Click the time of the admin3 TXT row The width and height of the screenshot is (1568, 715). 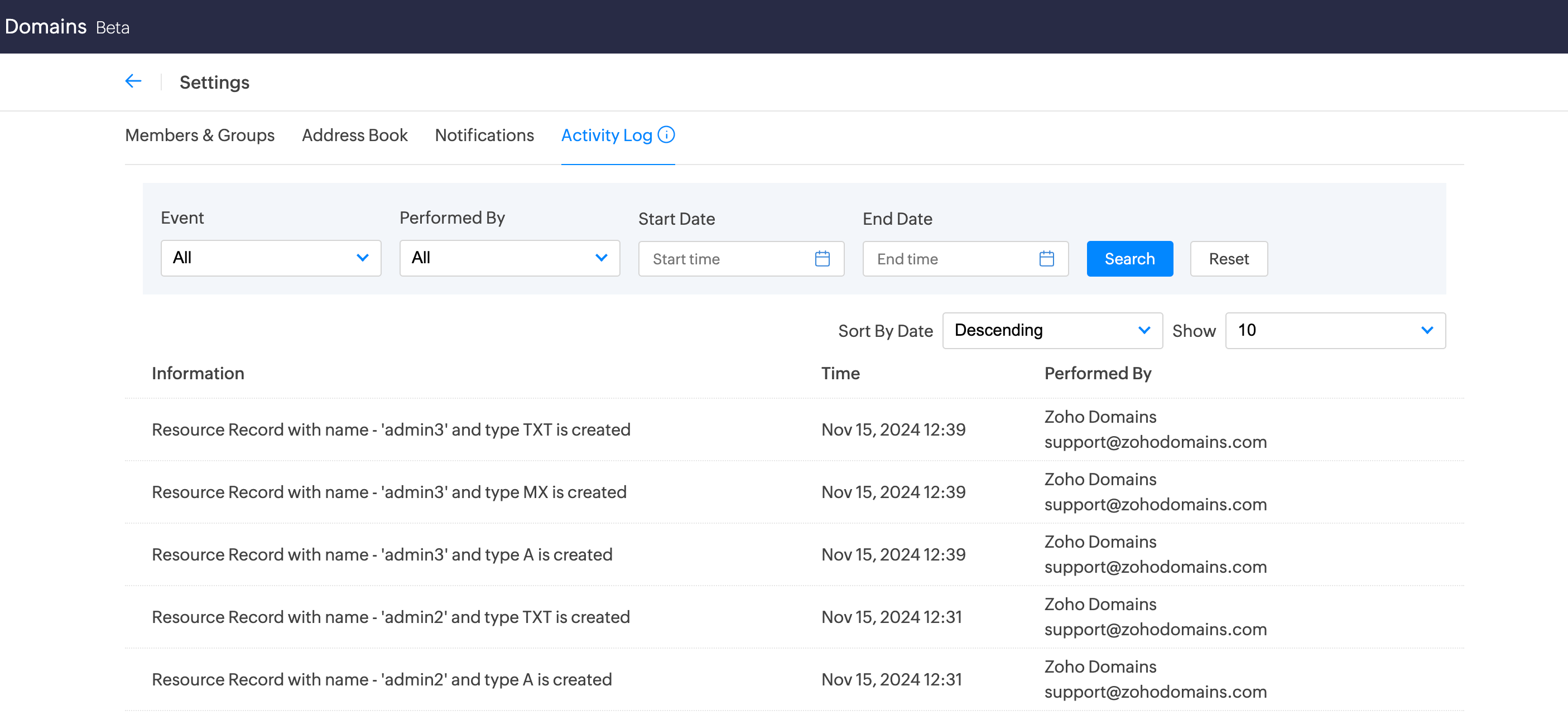point(893,429)
